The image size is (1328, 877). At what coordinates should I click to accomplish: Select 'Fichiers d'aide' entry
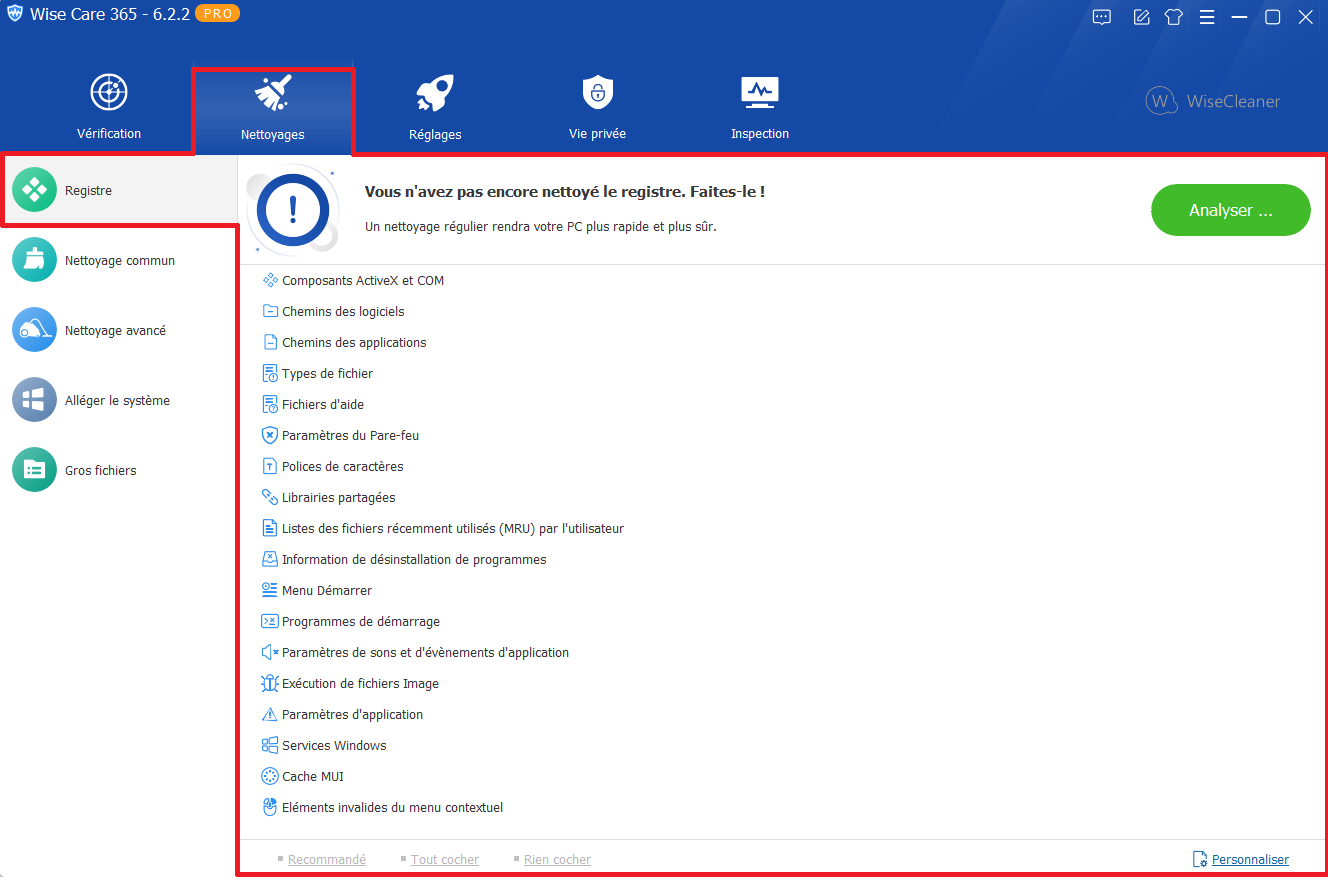click(323, 404)
